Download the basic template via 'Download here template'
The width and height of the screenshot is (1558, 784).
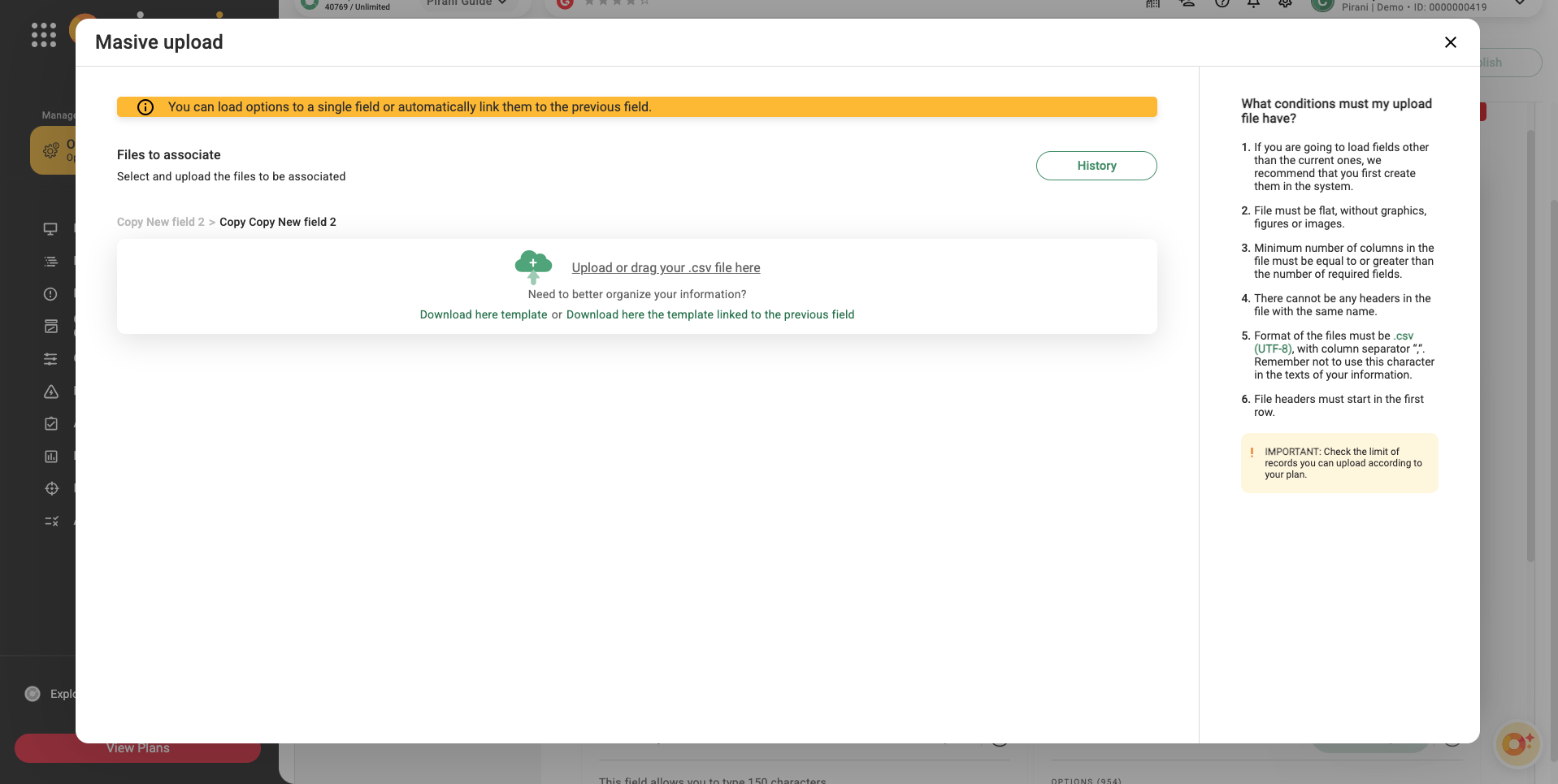[483, 315]
